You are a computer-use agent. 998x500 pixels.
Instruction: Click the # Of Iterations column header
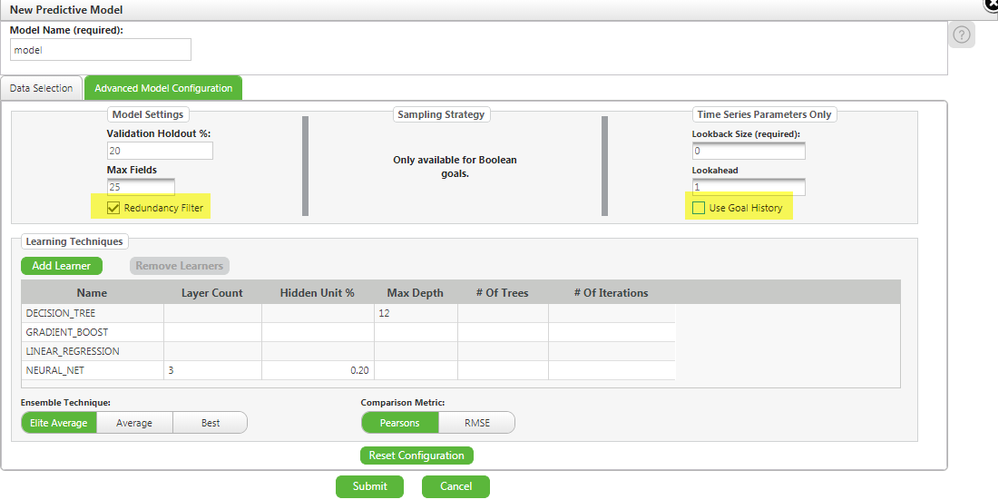click(611, 293)
